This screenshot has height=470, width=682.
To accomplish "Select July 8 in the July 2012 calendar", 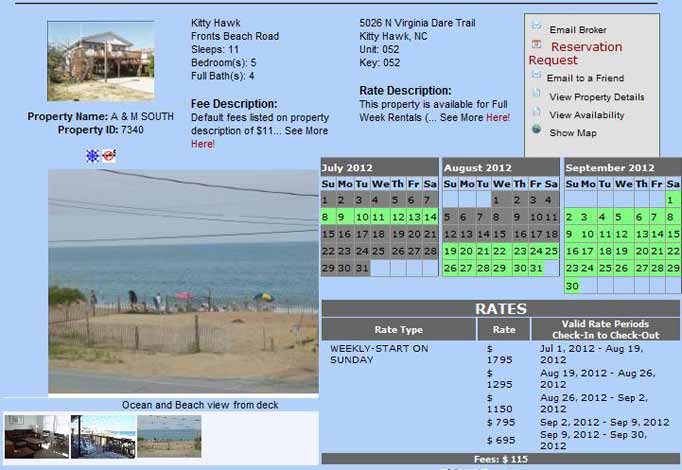I will tap(327, 217).
